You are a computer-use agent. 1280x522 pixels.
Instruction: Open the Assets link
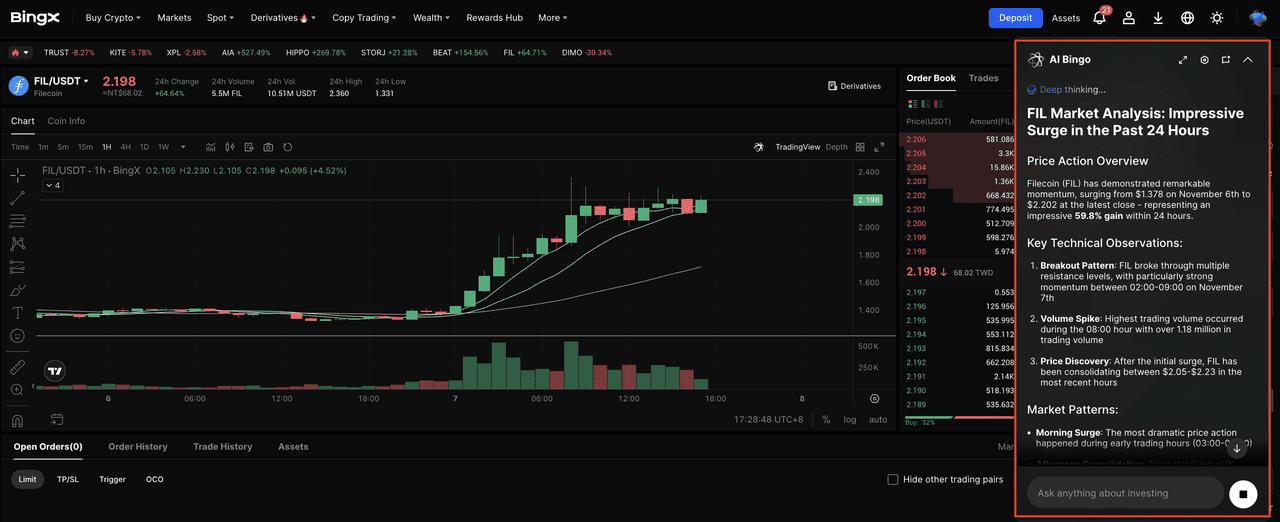click(x=1066, y=18)
